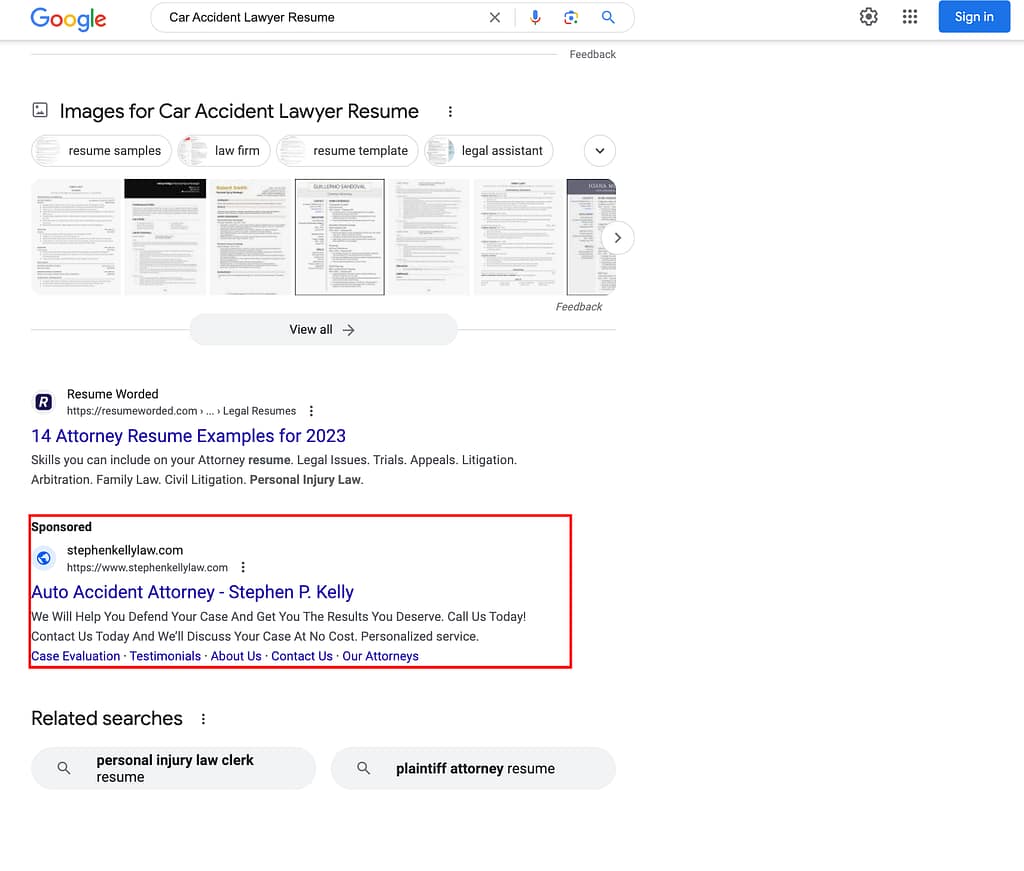The height and width of the screenshot is (871, 1024).
Task: Submit search with magnifying glass icon
Action: (608, 18)
